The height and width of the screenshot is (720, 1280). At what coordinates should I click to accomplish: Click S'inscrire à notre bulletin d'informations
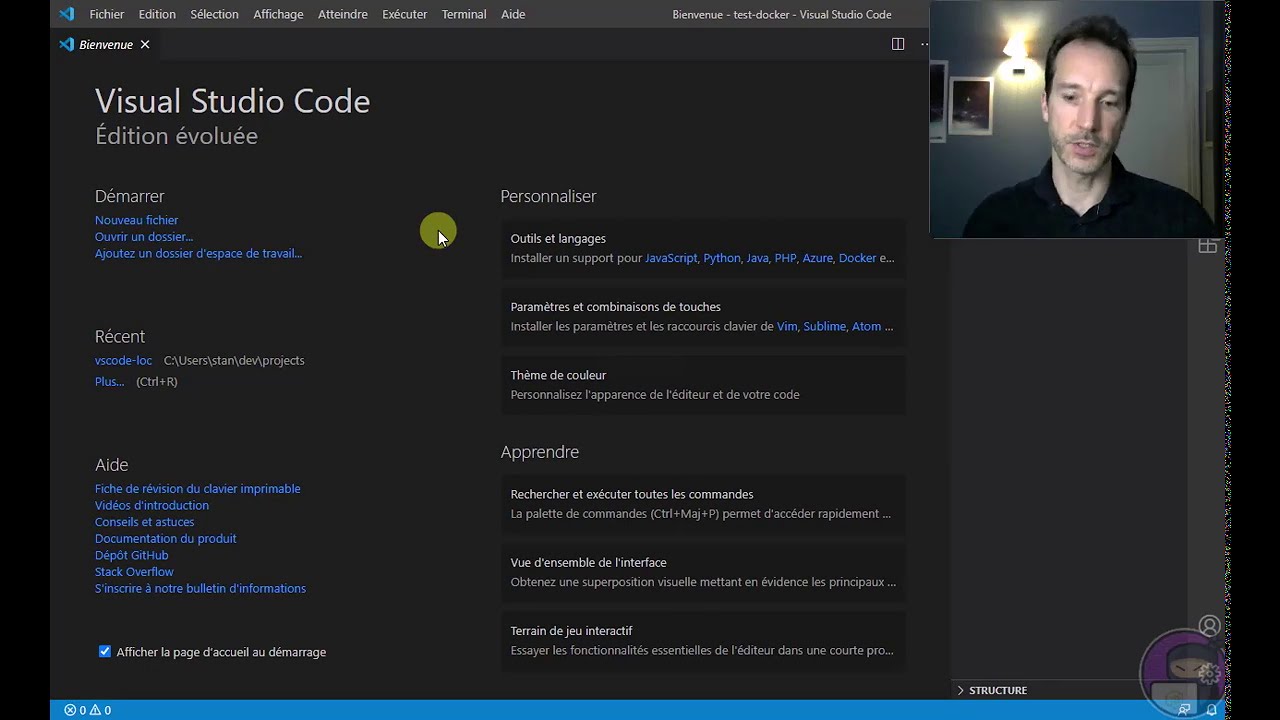click(201, 588)
